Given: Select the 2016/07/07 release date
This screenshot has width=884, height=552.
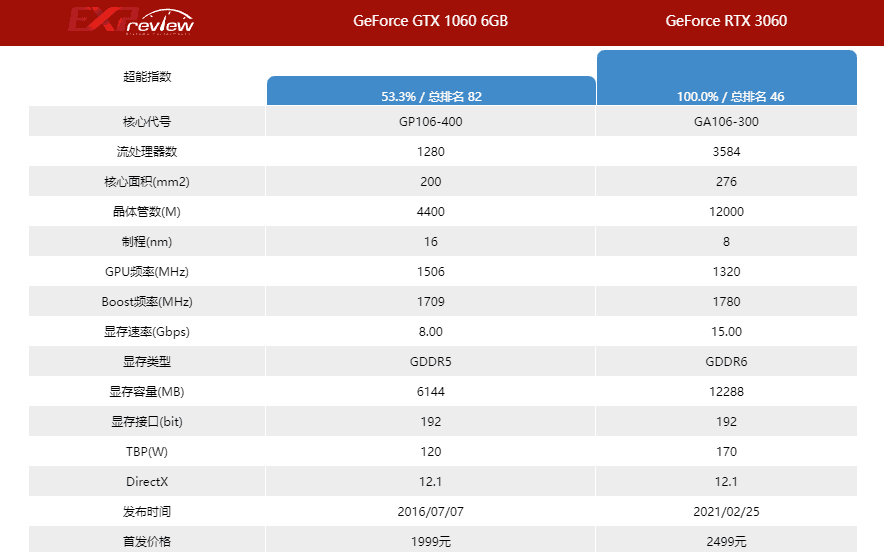Looking at the screenshot, I should tap(431, 511).
